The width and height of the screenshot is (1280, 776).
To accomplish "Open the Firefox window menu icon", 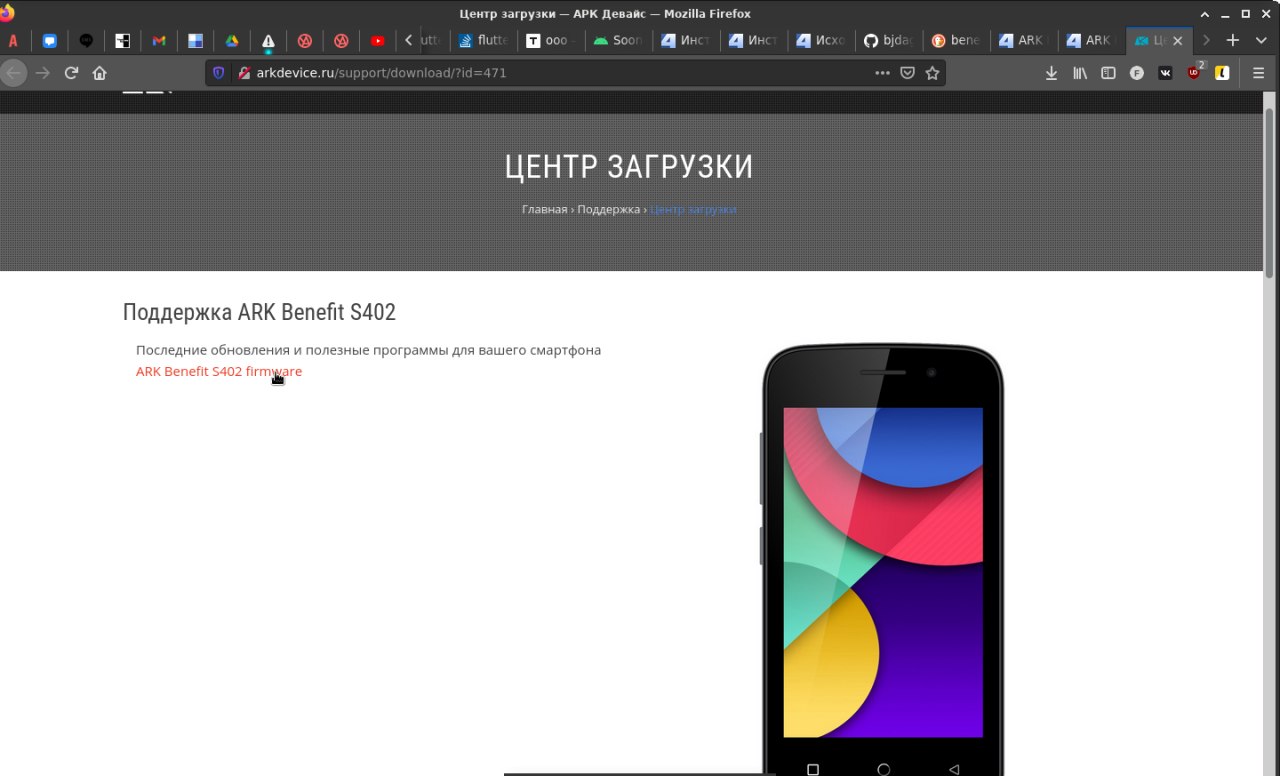I will tap(8, 13).
